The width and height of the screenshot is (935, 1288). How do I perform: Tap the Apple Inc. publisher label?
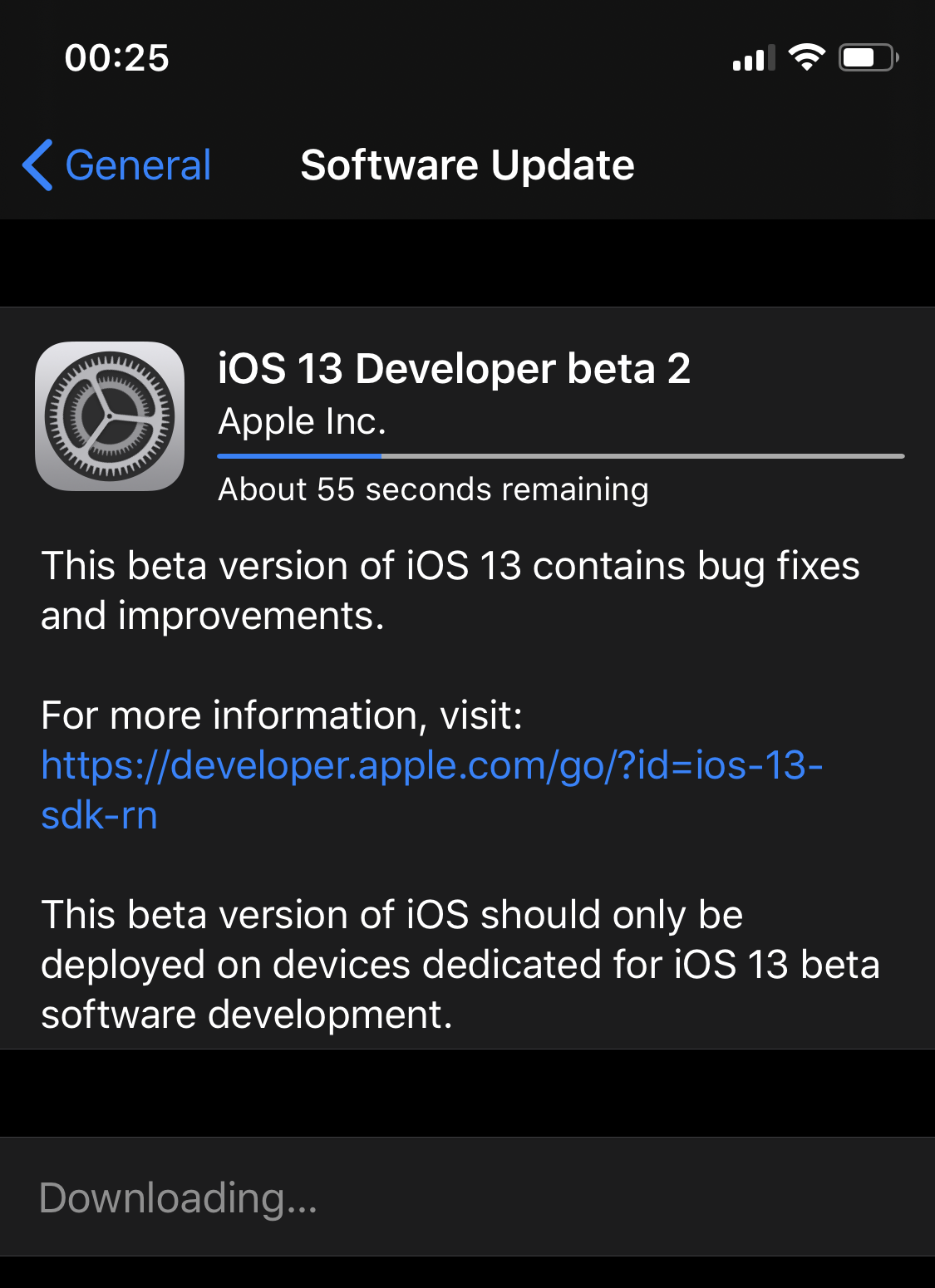[x=301, y=422]
